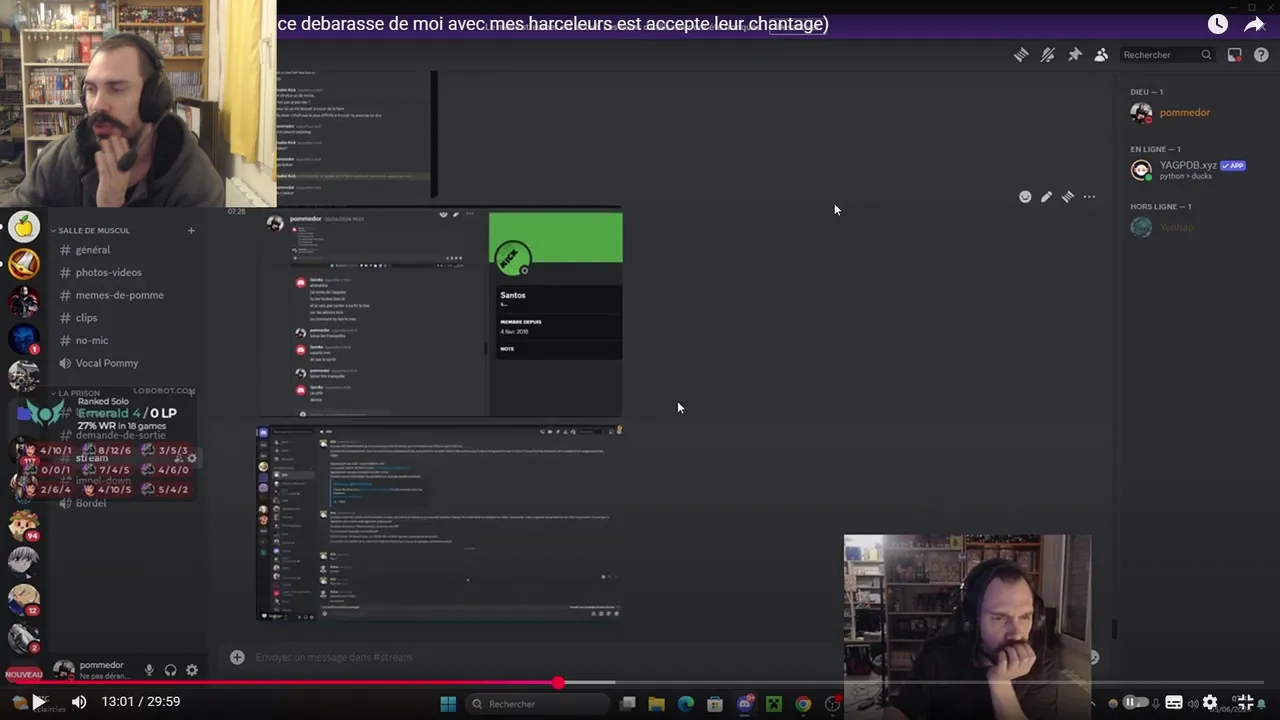Viewport: 1280px width, 720px height.
Task: Click YouTube share arrow icon
Action: [1254, 24]
